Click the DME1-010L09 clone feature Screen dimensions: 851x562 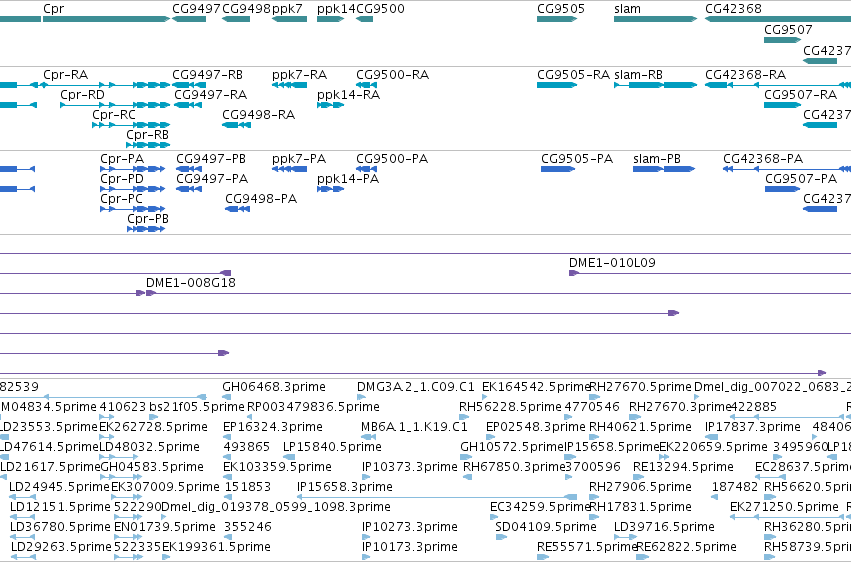coord(710,273)
